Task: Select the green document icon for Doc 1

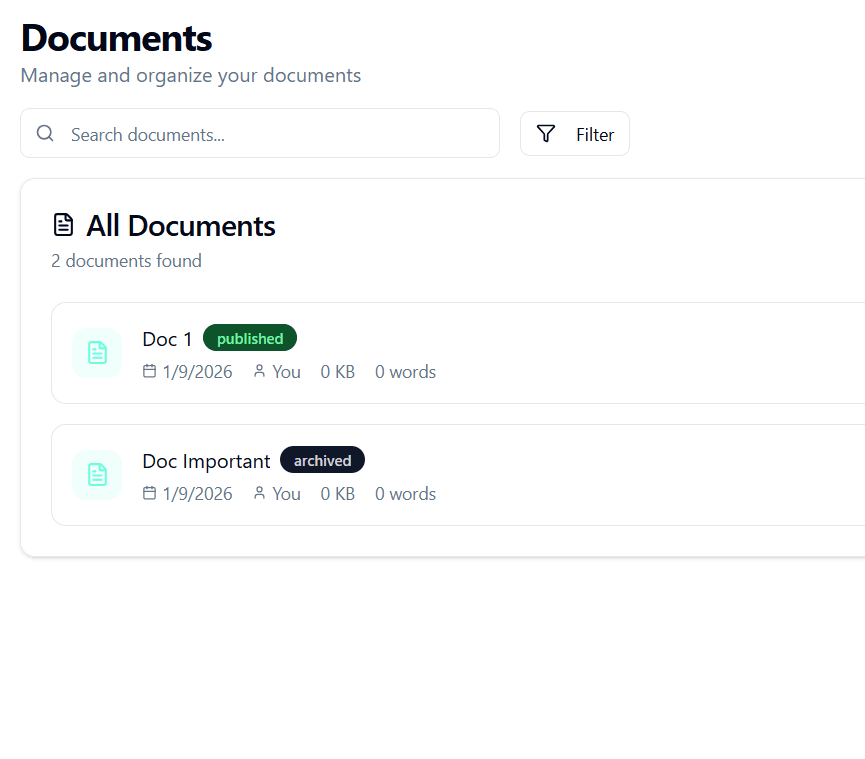Action: click(x=97, y=353)
